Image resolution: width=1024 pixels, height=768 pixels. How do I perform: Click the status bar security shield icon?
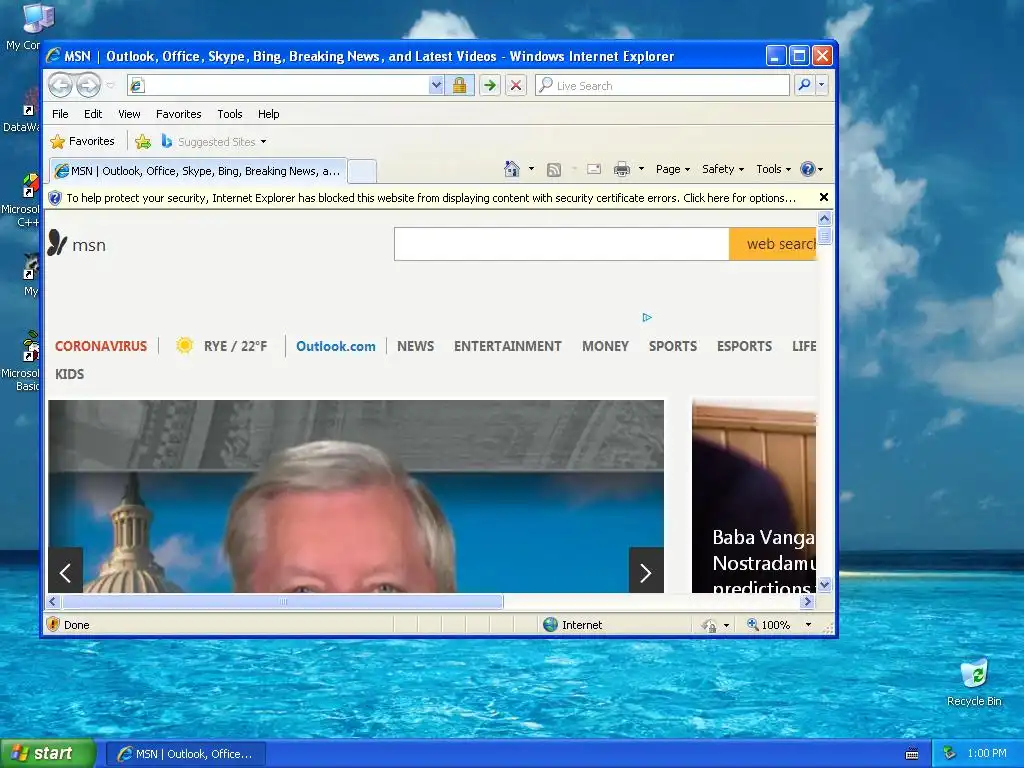click(x=53, y=624)
